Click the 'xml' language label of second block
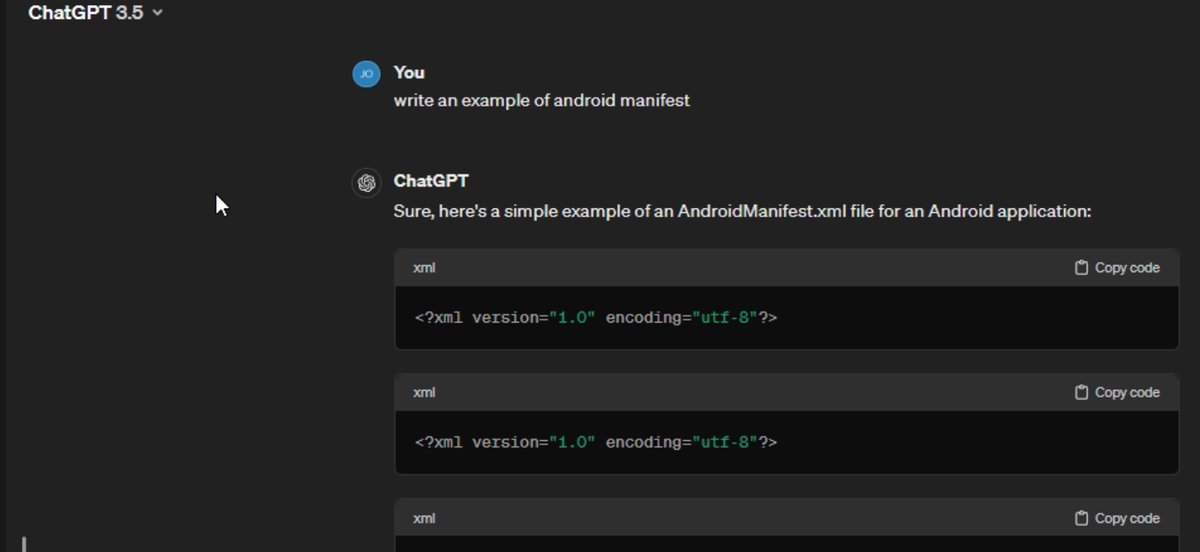The image size is (1200, 552). coord(424,393)
